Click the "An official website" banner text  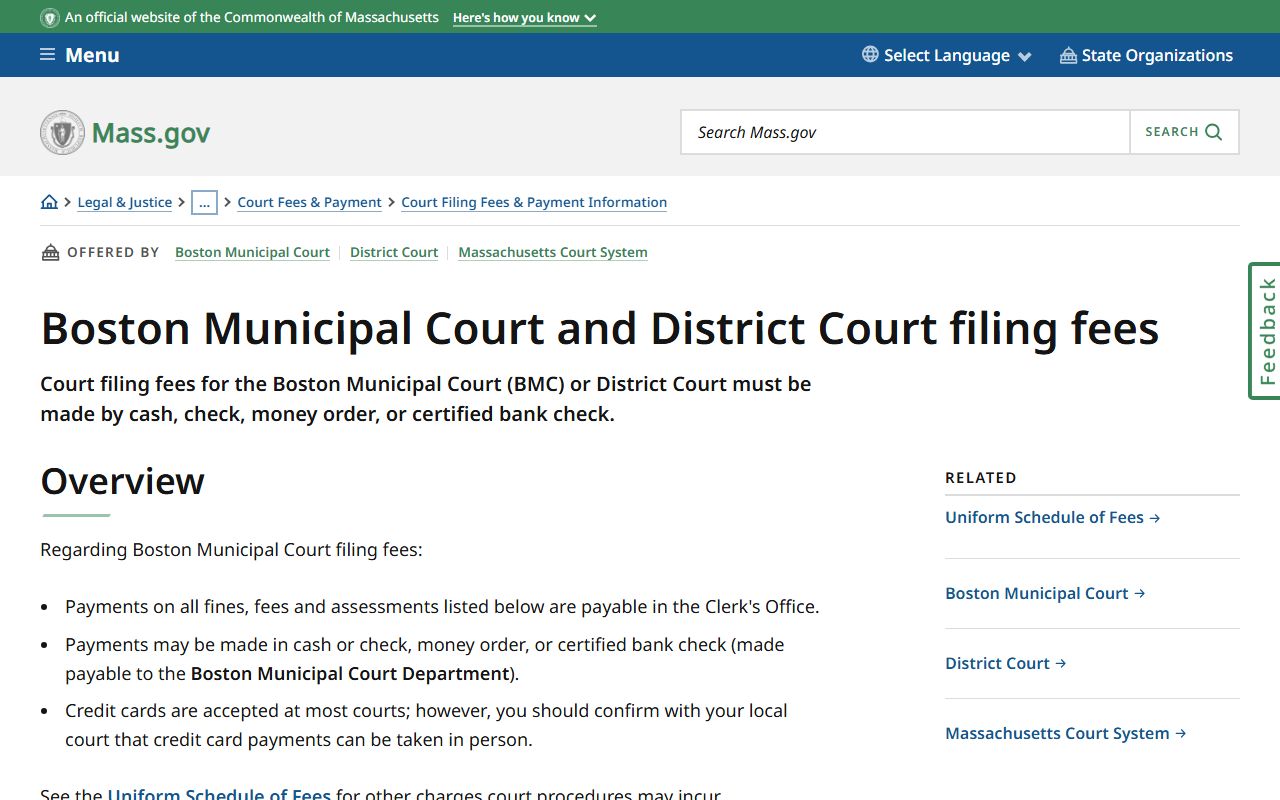tap(252, 18)
